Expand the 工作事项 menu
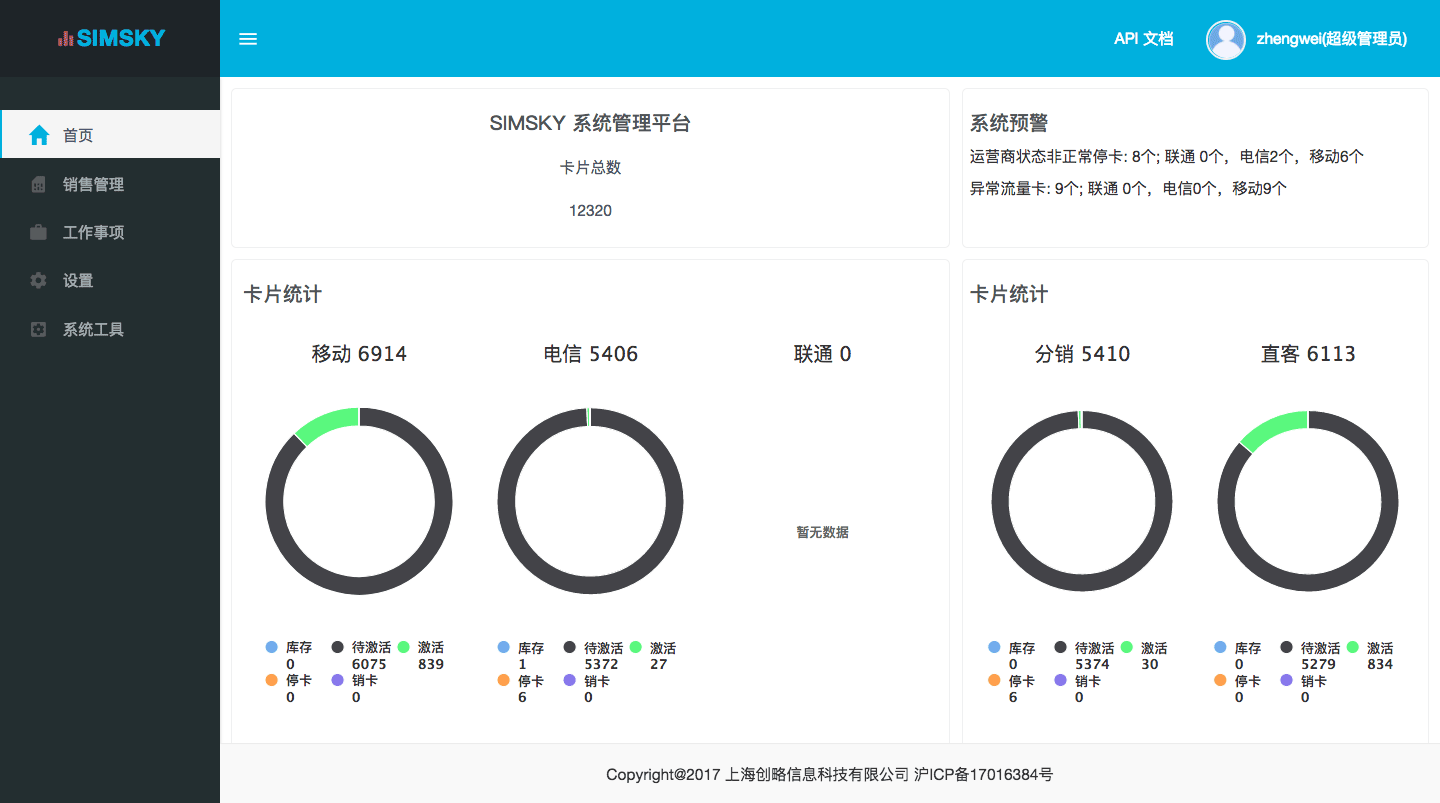 [93, 232]
